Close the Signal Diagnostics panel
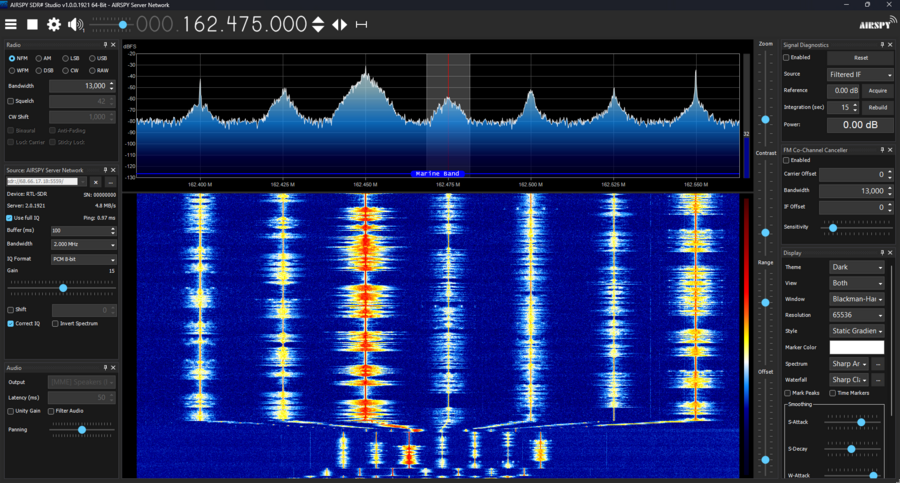 (x=890, y=45)
